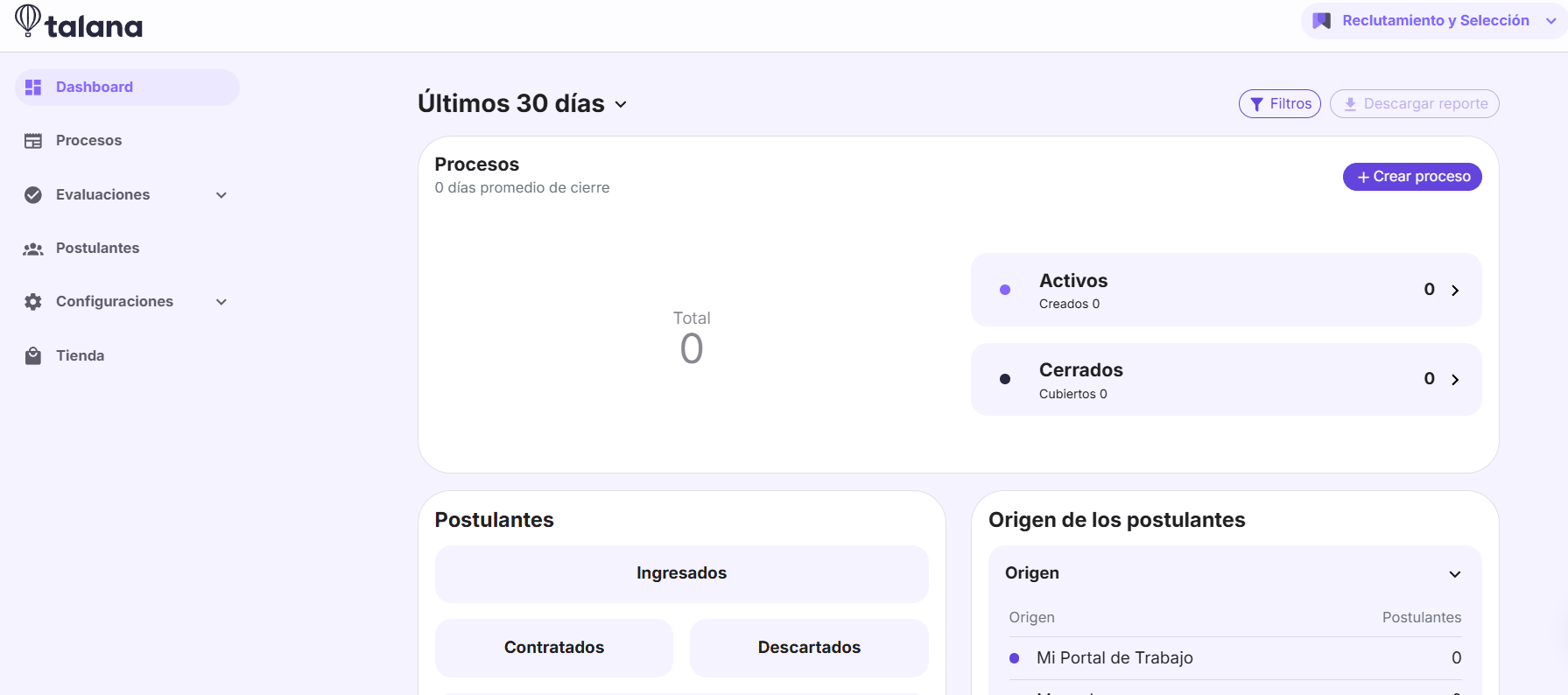This screenshot has width=1568, height=695.
Task: Click the Configuraciones gear icon
Action: point(33,302)
